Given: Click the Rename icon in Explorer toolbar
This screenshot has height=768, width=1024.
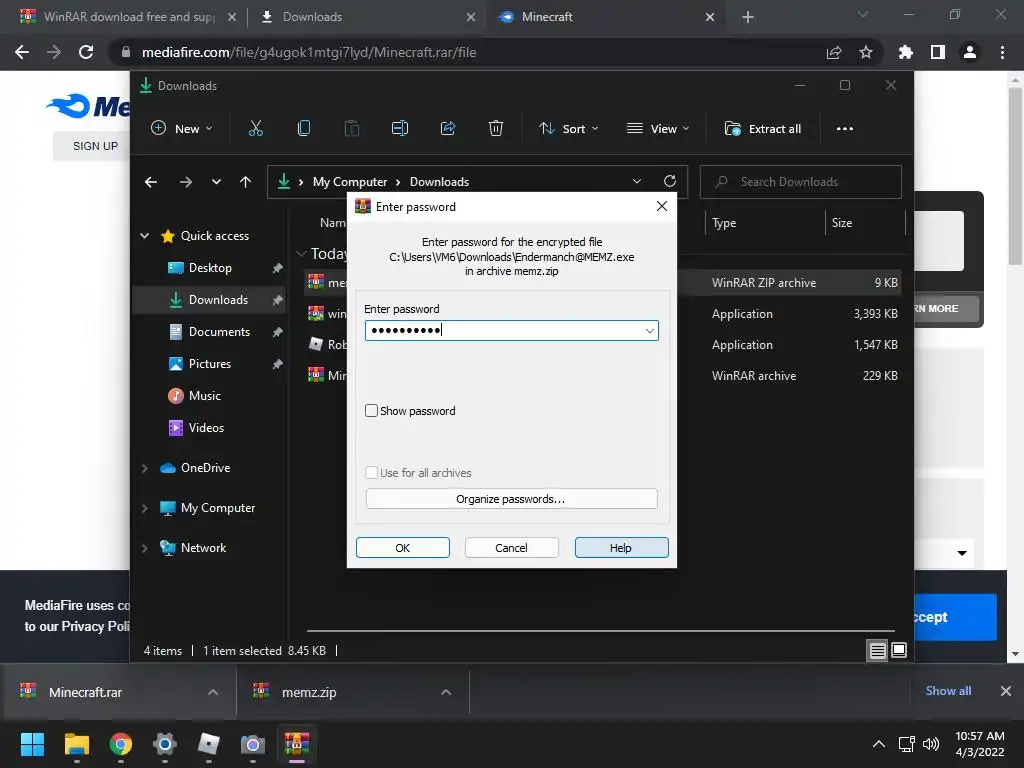Looking at the screenshot, I should 400,128.
